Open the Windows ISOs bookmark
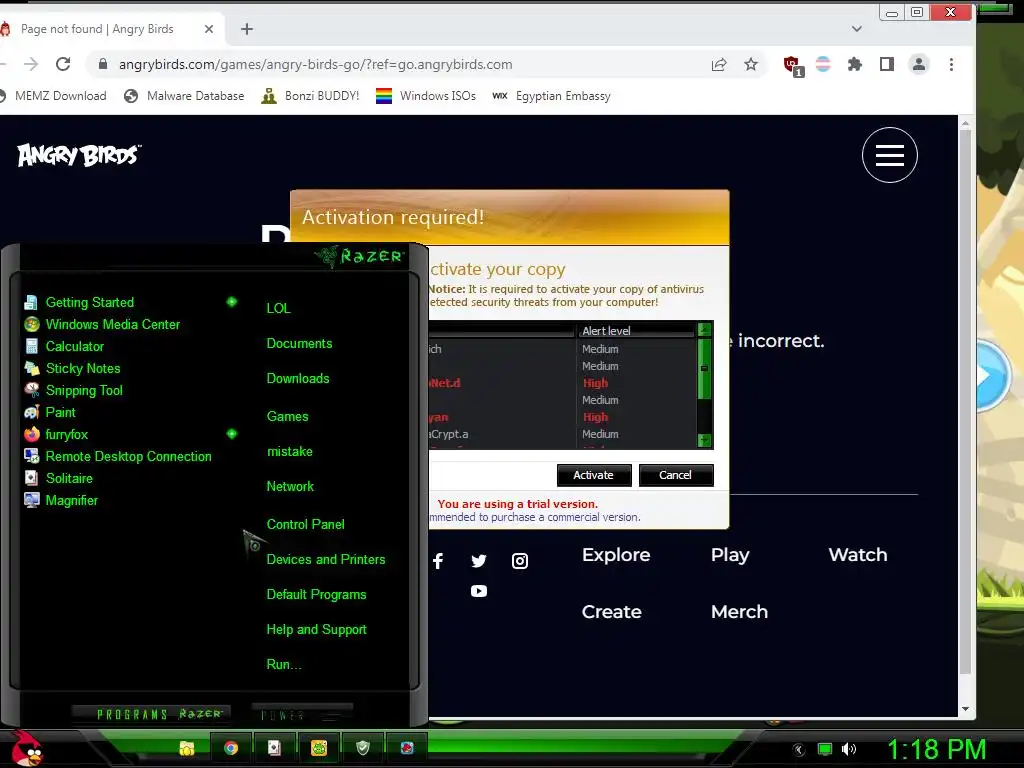 (x=426, y=96)
